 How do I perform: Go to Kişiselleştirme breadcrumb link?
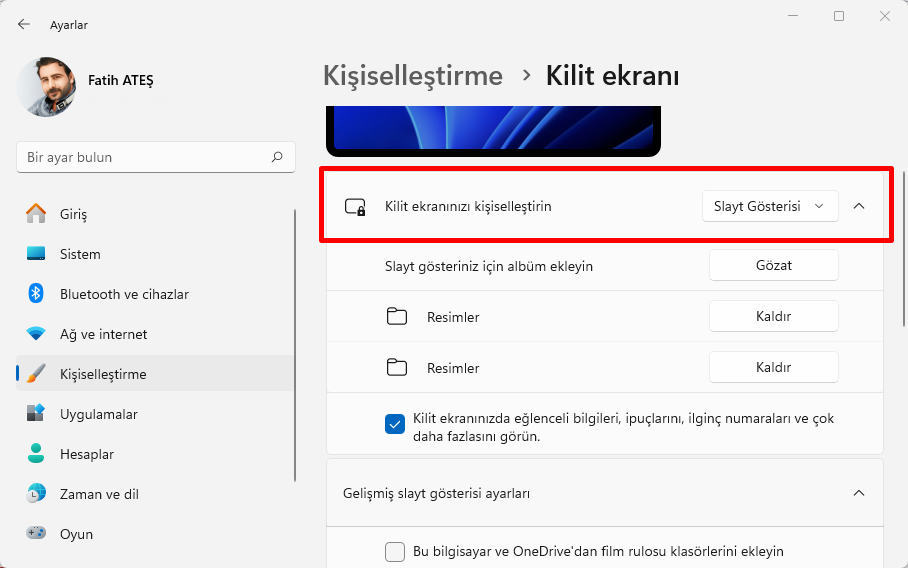coord(413,76)
